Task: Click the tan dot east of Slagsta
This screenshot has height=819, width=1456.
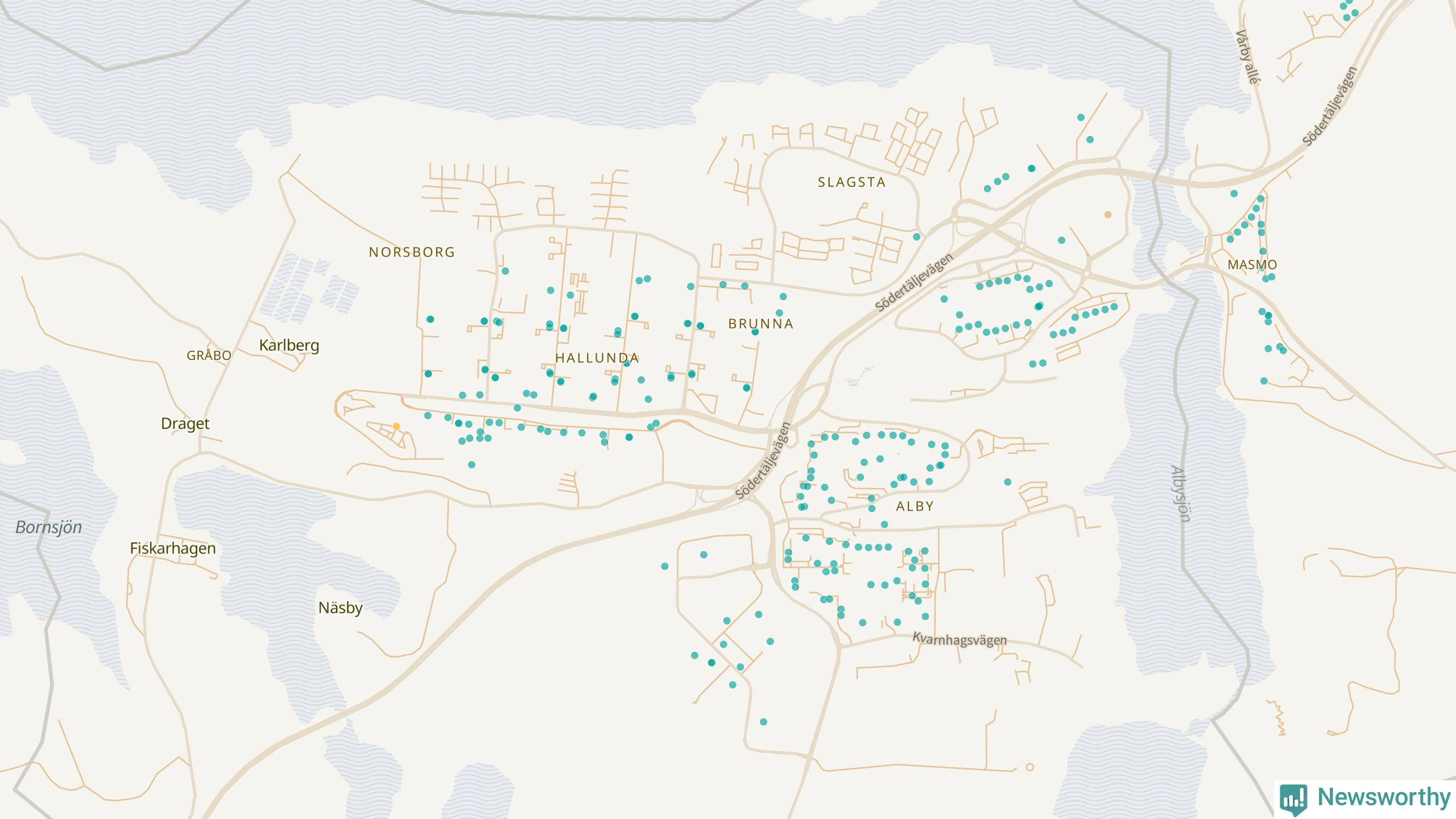Action: pos(1107,214)
